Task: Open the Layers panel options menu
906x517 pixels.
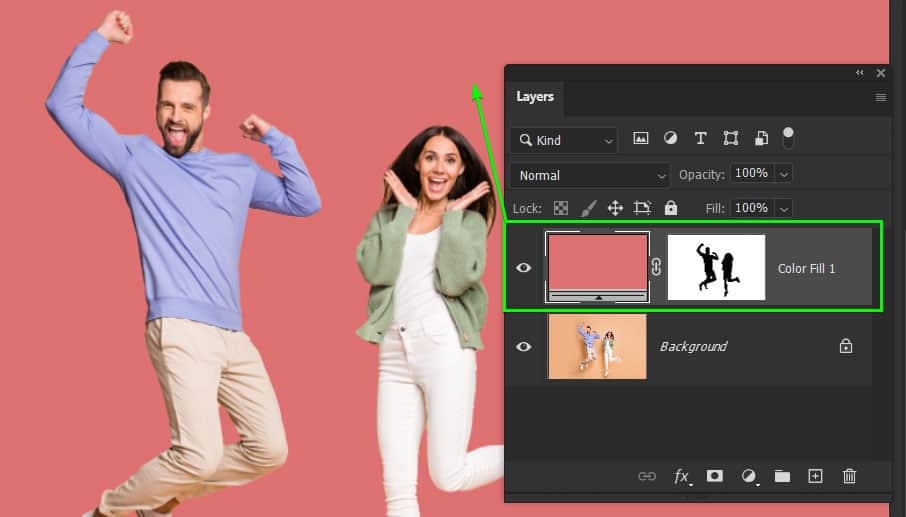Action: (x=881, y=97)
